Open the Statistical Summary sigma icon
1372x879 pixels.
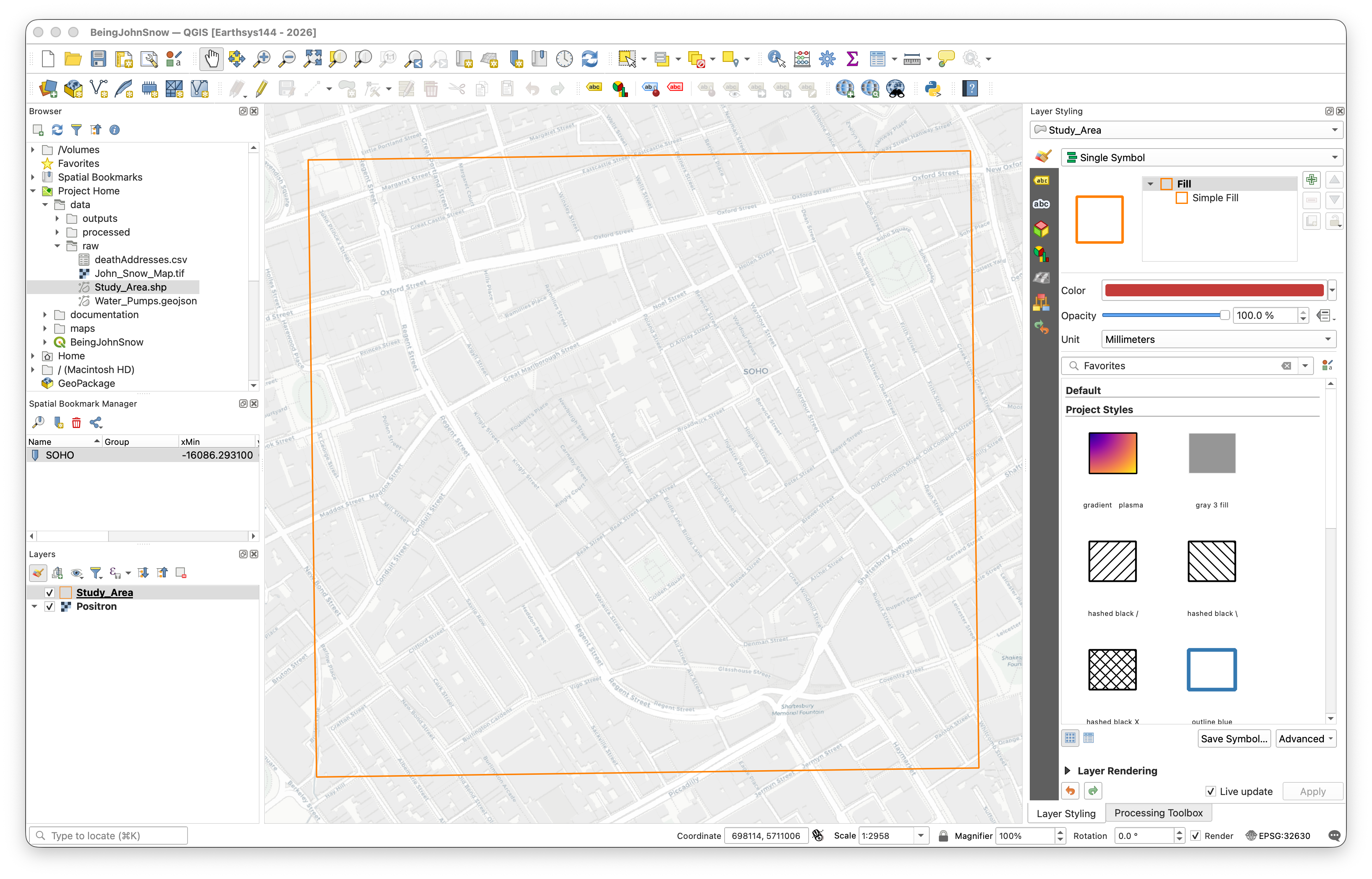coord(852,59)
